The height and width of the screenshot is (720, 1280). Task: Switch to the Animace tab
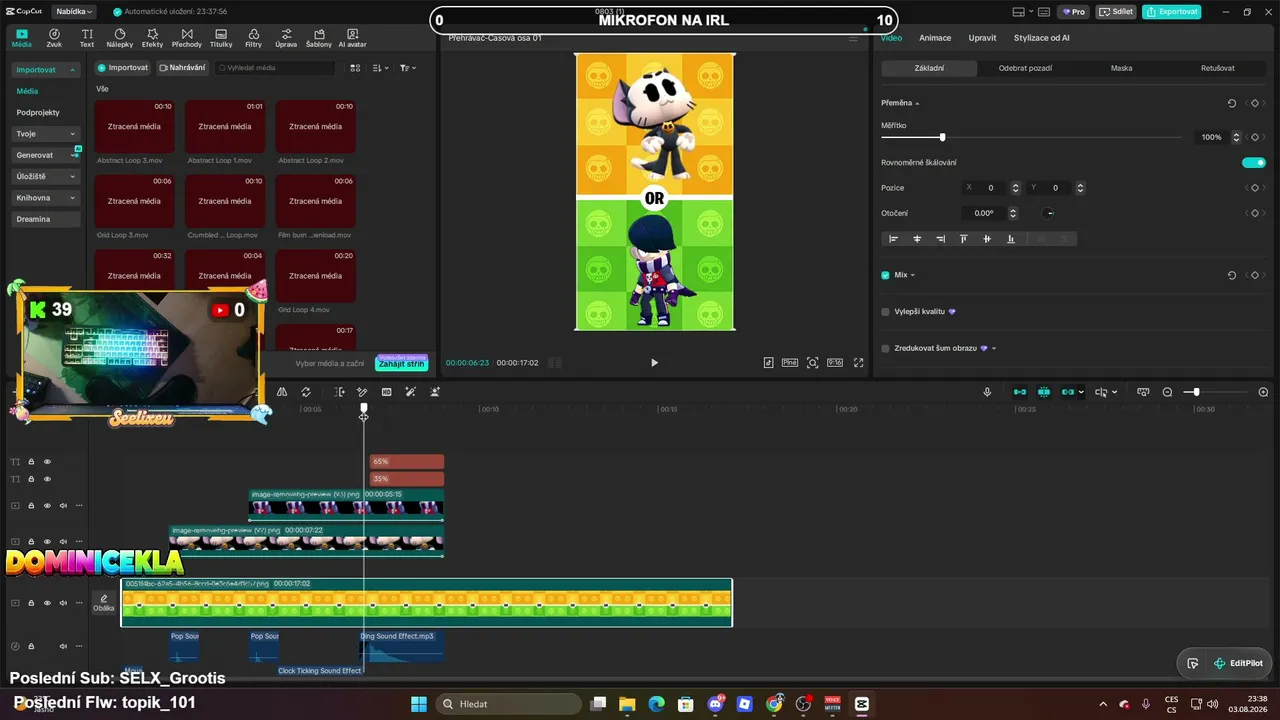pyautogui.click(x=935, y=38)
